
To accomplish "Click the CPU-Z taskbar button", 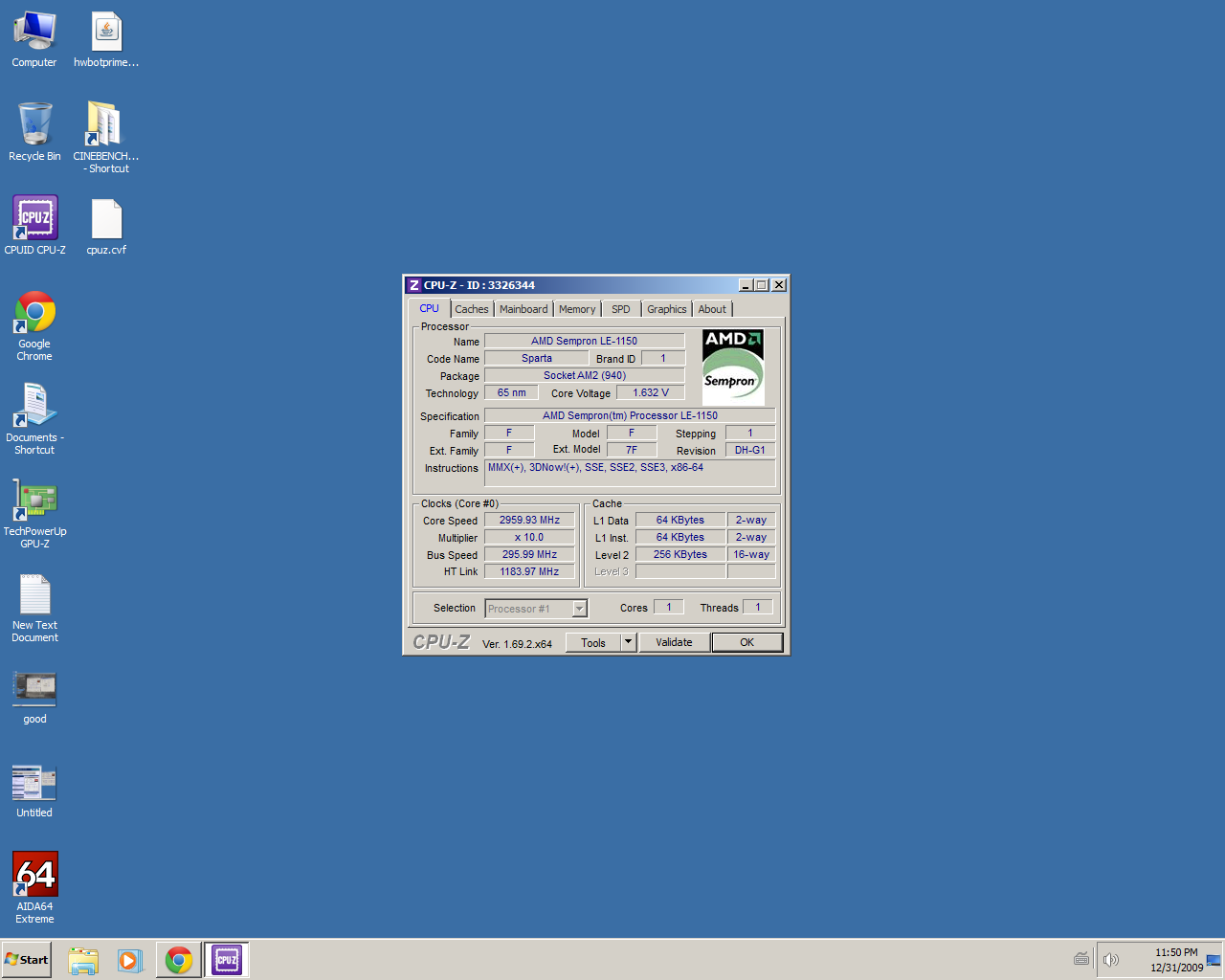I will [227, 960].
